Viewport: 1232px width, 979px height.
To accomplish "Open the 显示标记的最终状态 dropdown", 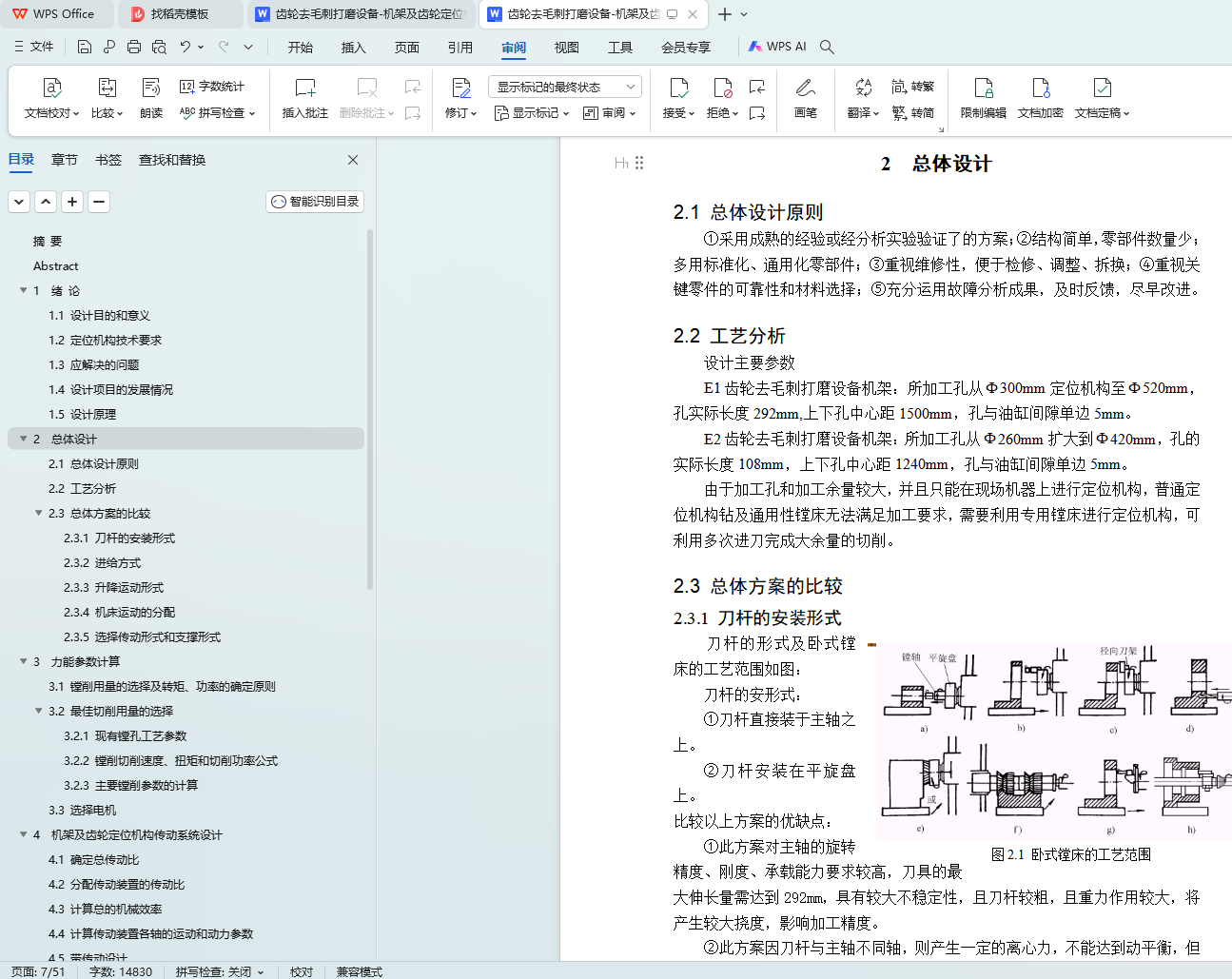I will [x=565, y=87].
